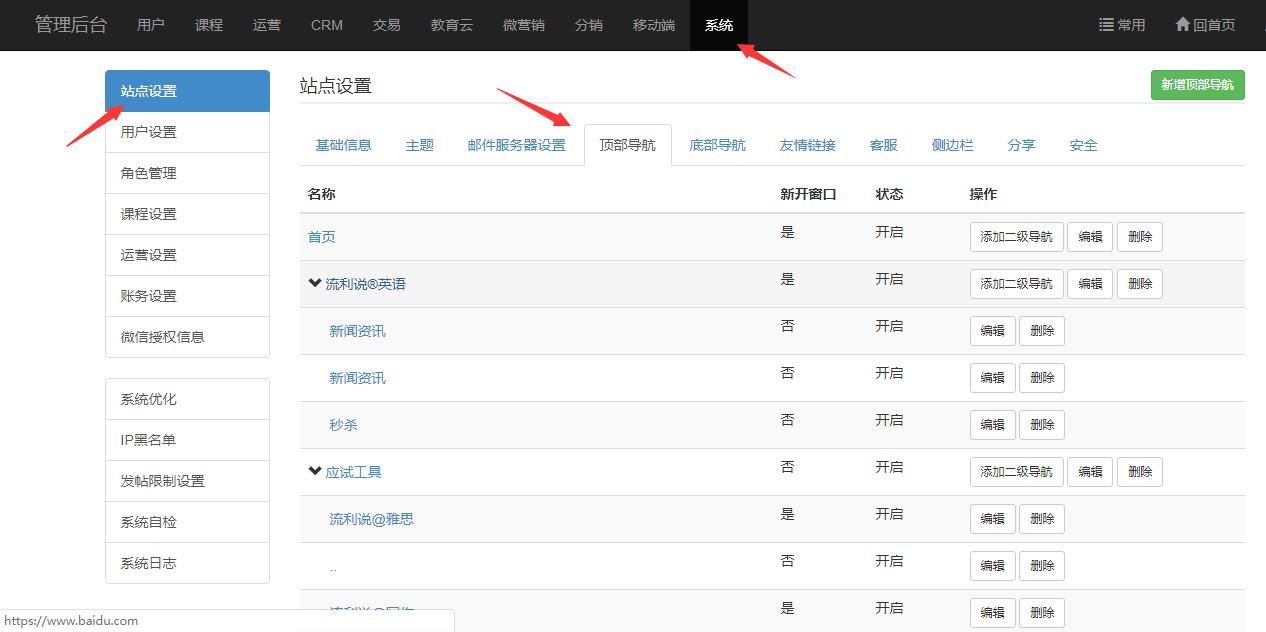Screen dimensions: 1266x632
Task: Collapse the 应试工具 navigation group
Action: (315, 472)
